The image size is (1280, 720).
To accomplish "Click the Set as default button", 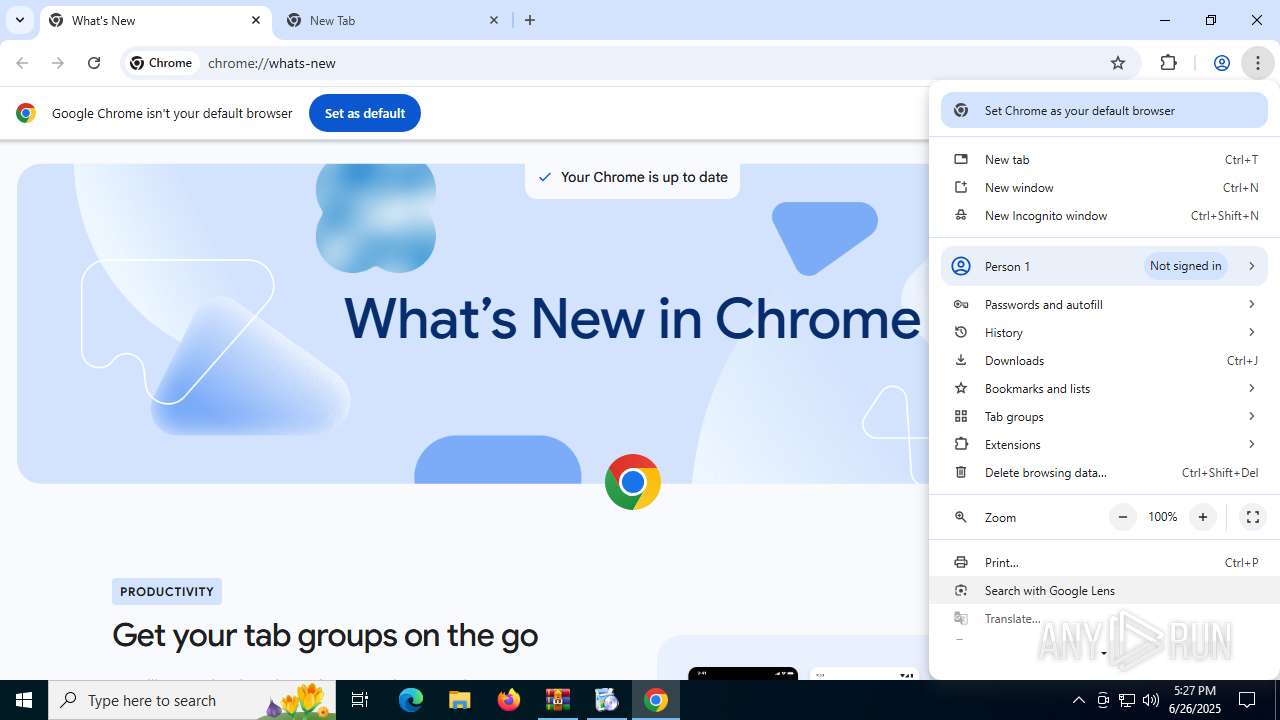I will [365, 113].
